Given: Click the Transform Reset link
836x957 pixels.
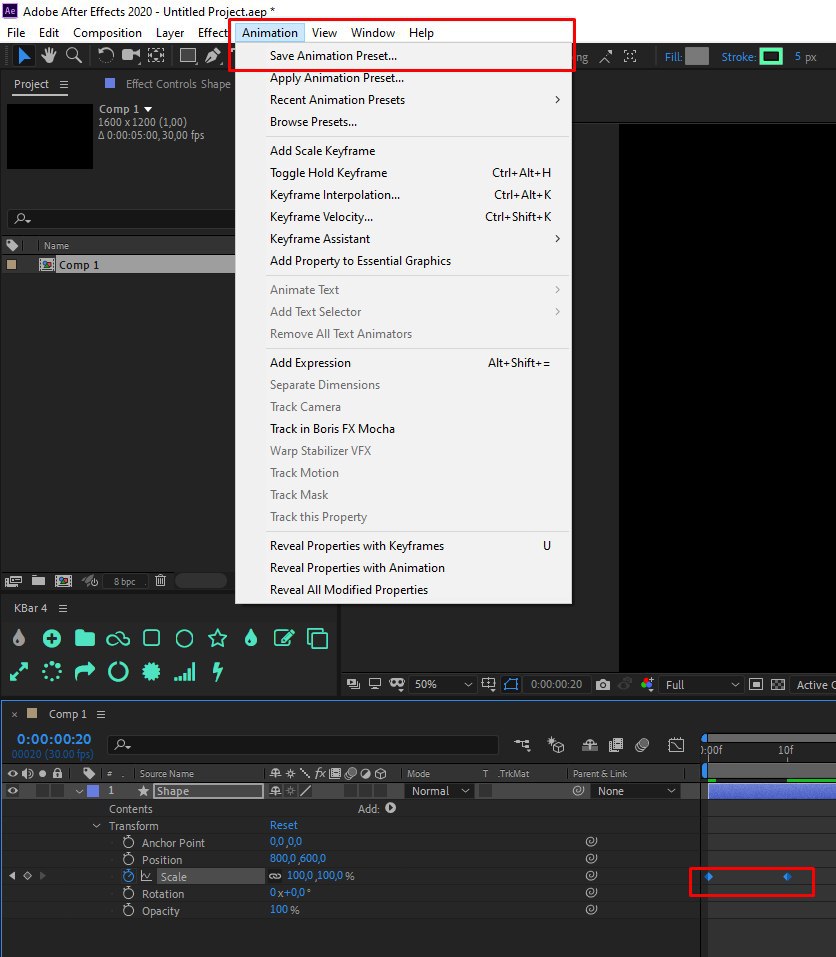Looking at the screenshot, I should click(x=284, y=825).
